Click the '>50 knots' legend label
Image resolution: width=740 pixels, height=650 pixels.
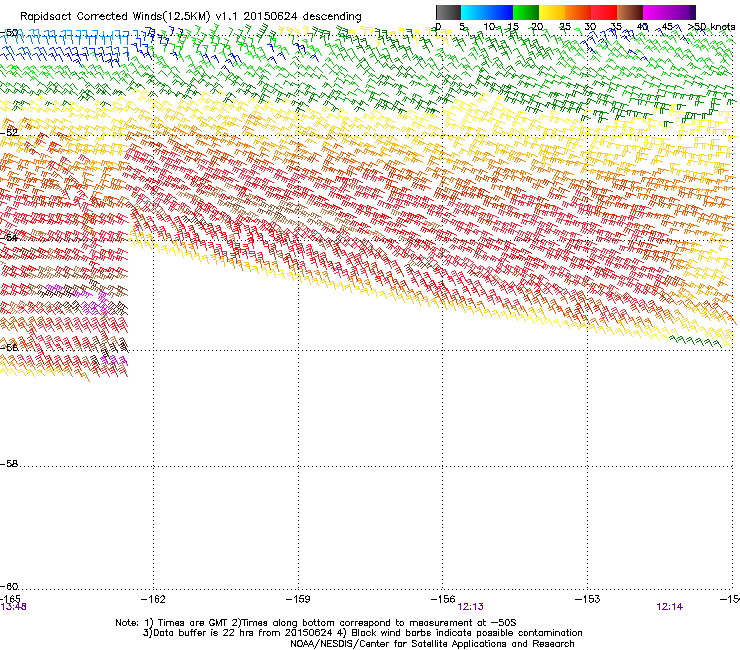(711, 27)
